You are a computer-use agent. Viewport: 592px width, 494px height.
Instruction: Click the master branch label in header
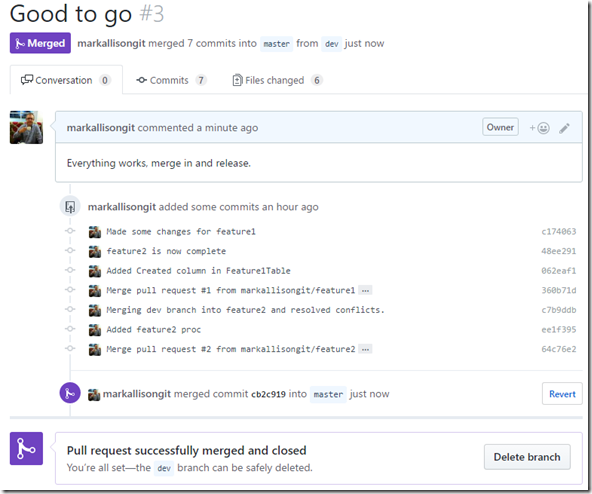coord(276,44)
